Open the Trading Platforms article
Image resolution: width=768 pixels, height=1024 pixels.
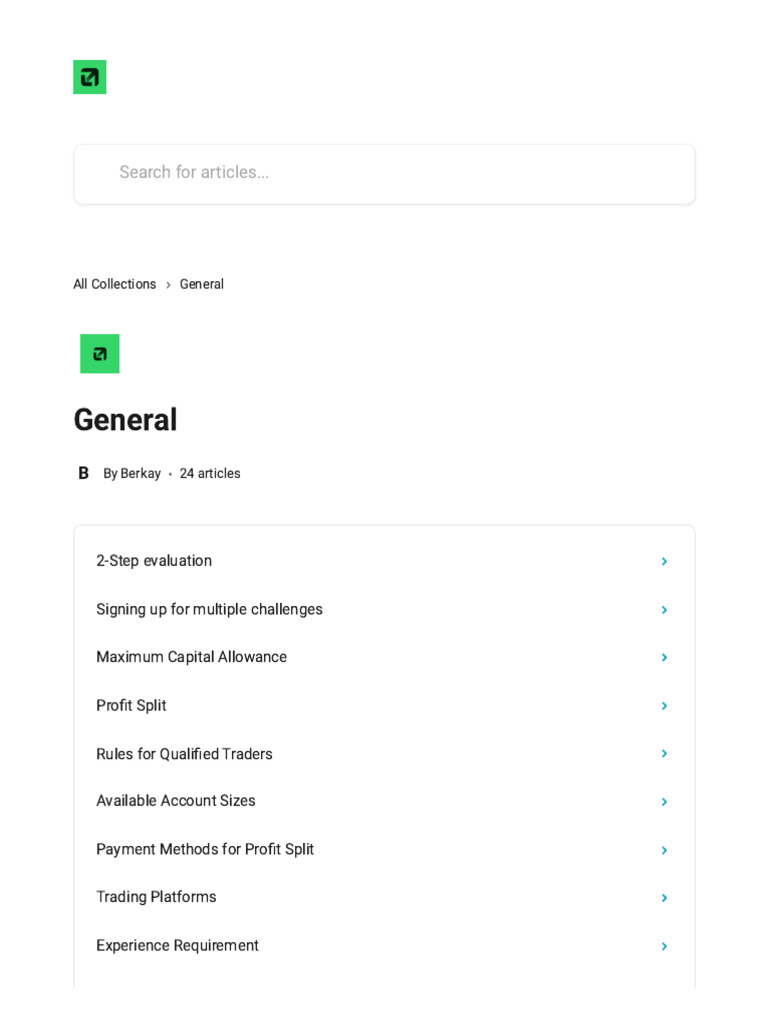coord(156,897)
